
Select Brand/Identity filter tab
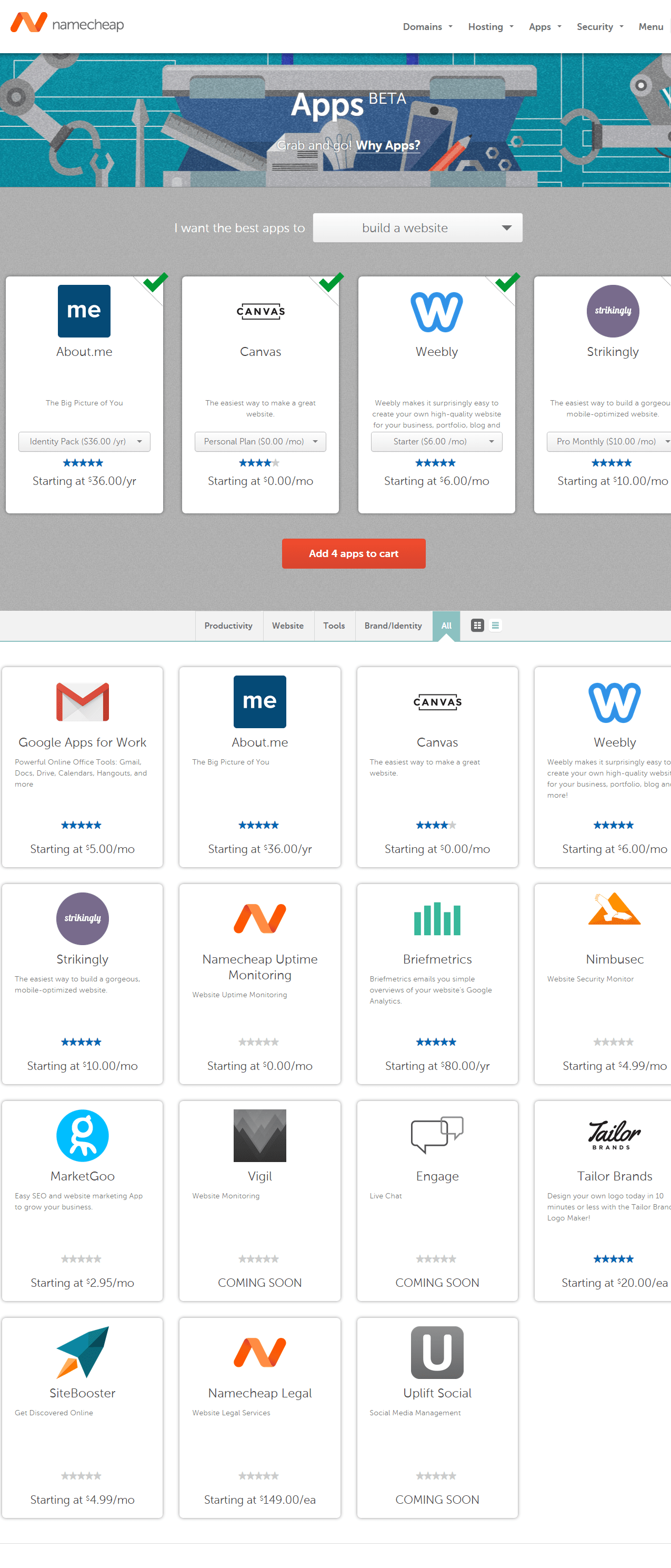[393, 626]
